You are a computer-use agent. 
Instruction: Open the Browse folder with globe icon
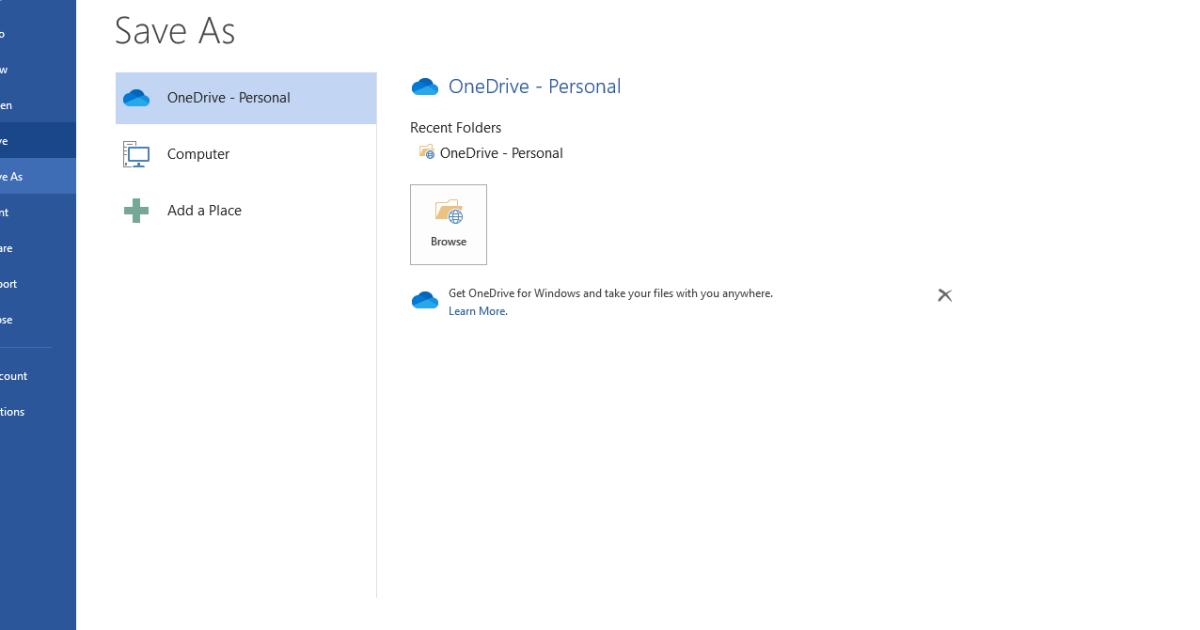tap(448, 223)
